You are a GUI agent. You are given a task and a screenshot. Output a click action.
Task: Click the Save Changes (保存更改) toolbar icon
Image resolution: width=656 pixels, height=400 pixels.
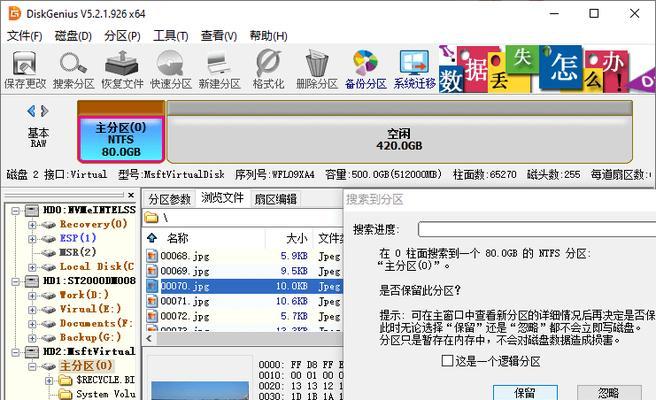tap(25, 70)
